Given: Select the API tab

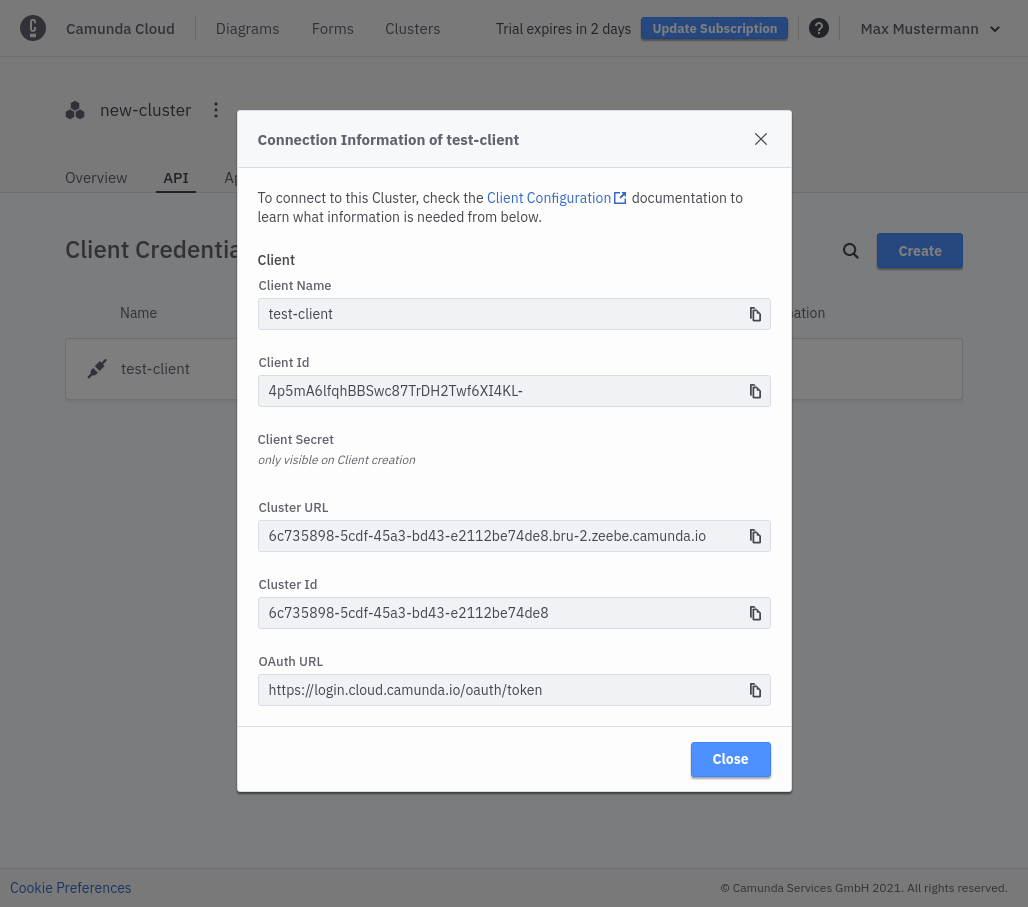Looking at the screenshot, I should [x=175, y=178].
